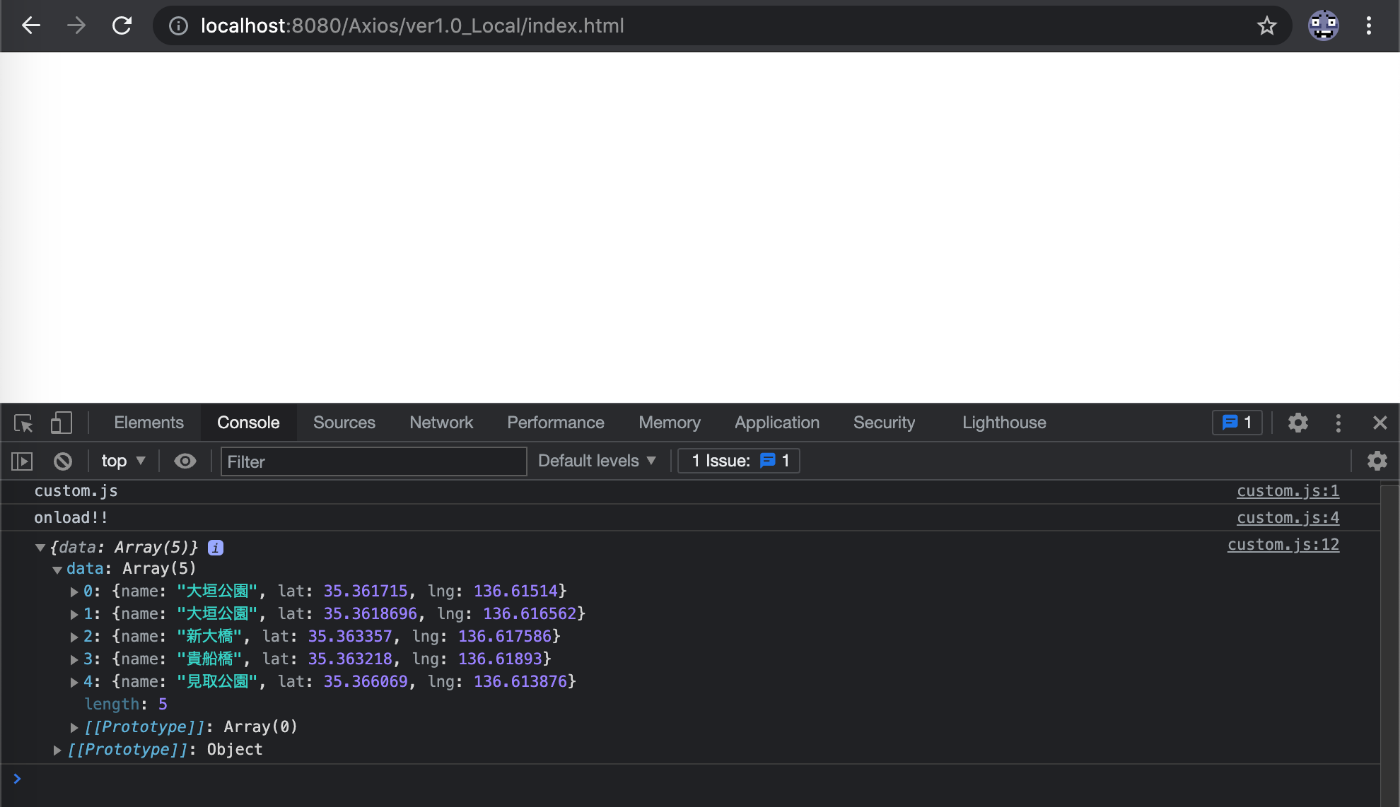Open the Chrome three-dot menu

pos(1370,26)
